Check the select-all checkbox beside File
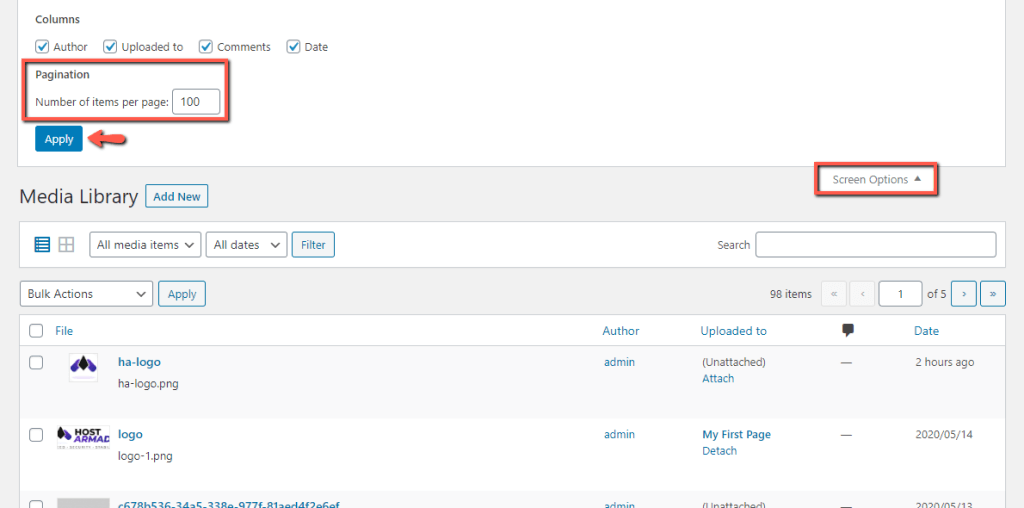Image resolution: width=1024 pixels, height=508 pixels. [37, 331]
